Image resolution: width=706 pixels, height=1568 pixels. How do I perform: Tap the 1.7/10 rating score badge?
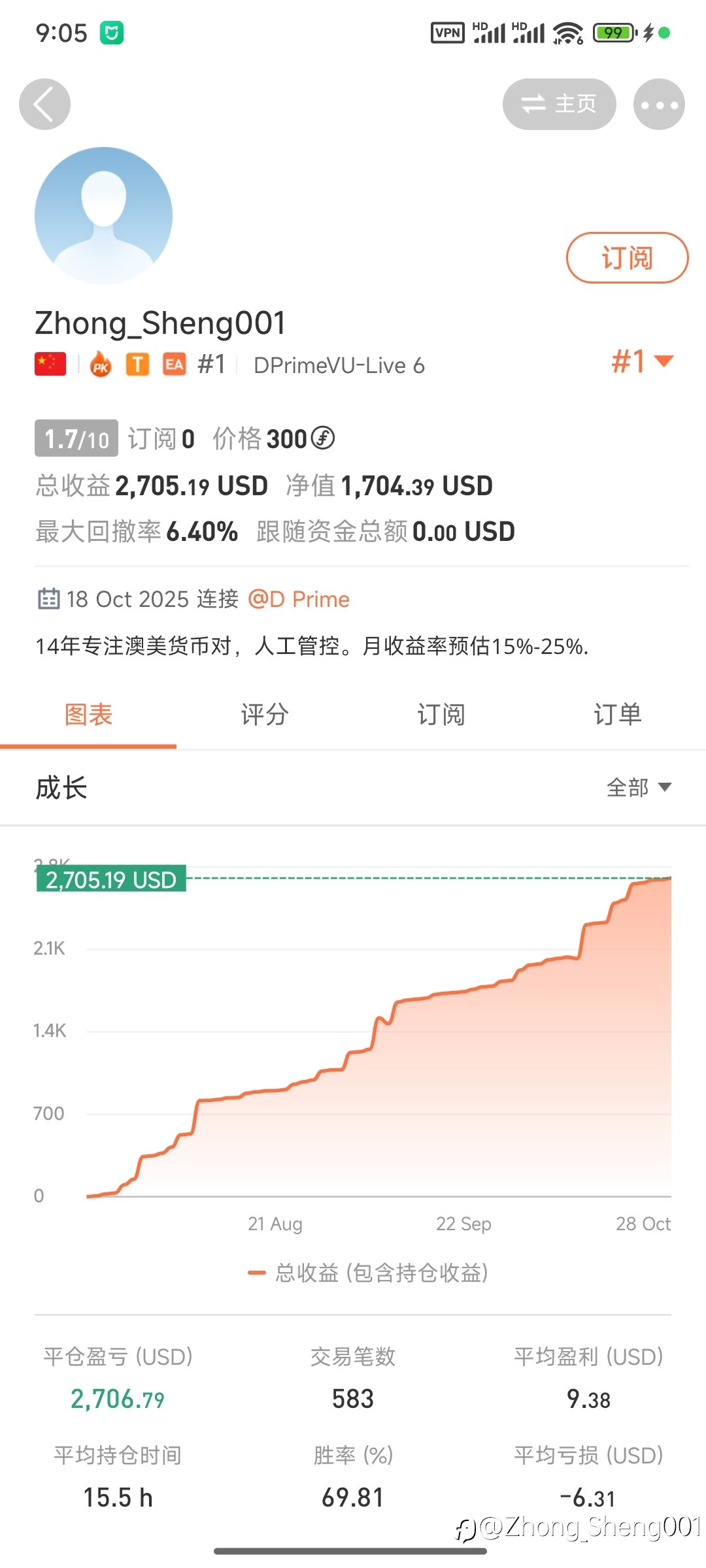click(76, 438)
